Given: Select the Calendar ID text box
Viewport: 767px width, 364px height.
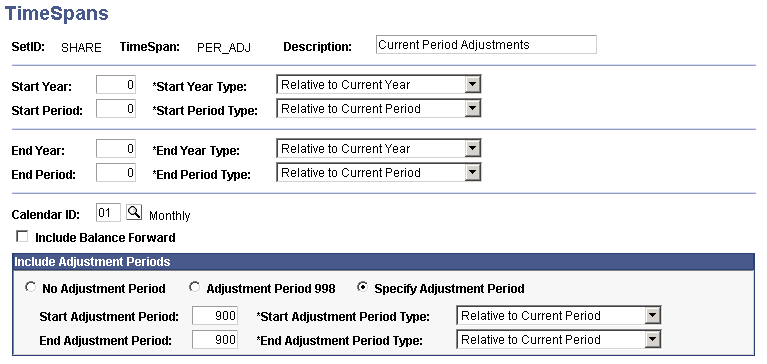Looking at the screenshot, I should [x=108, y=213].
